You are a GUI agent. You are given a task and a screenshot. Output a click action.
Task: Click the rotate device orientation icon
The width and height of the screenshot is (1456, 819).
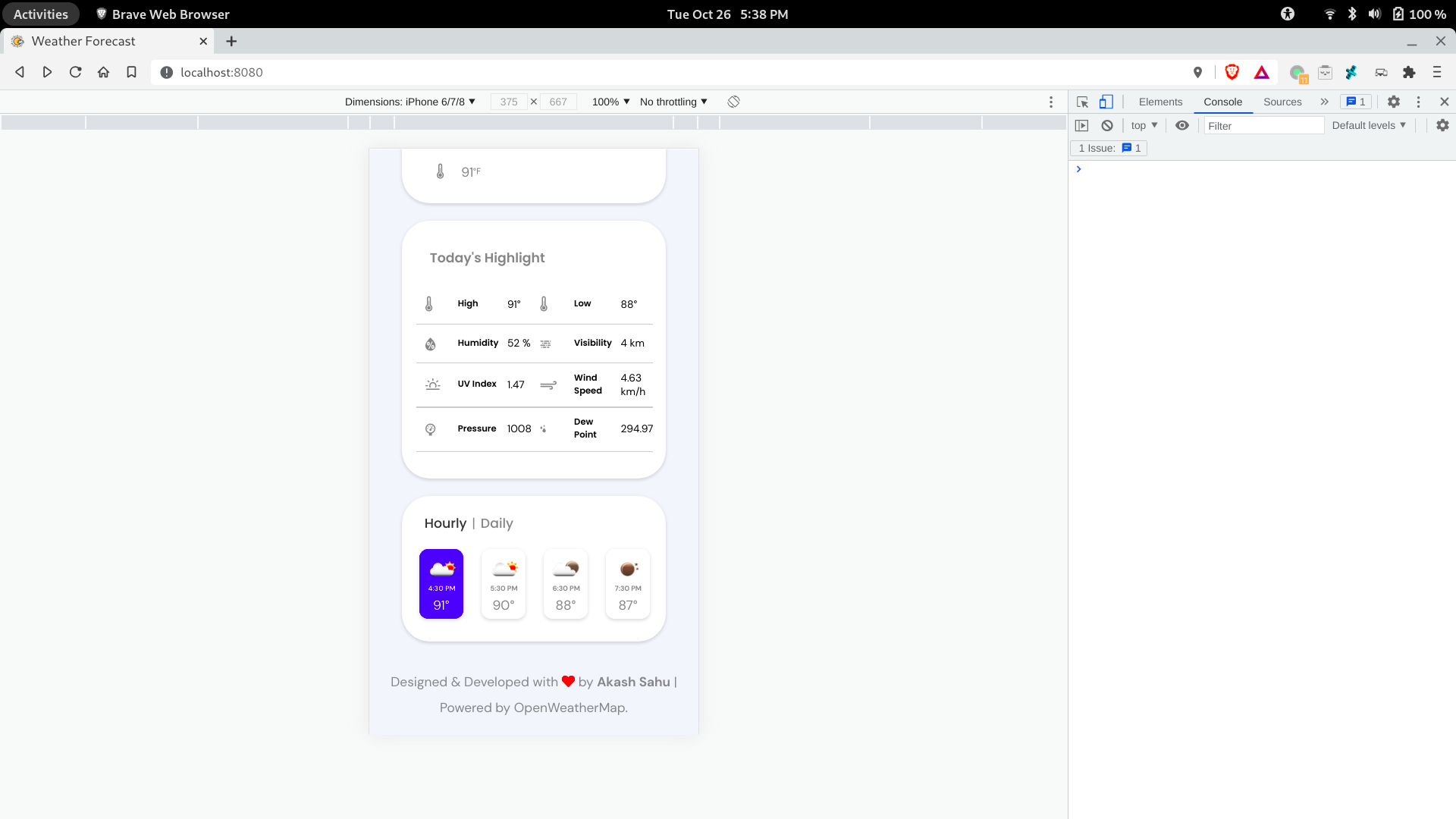point(733,102)
